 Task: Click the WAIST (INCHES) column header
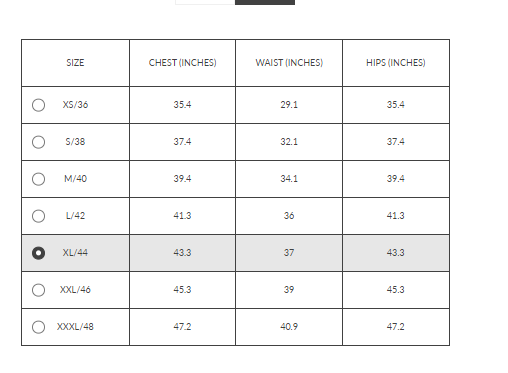tap(289, 63)
